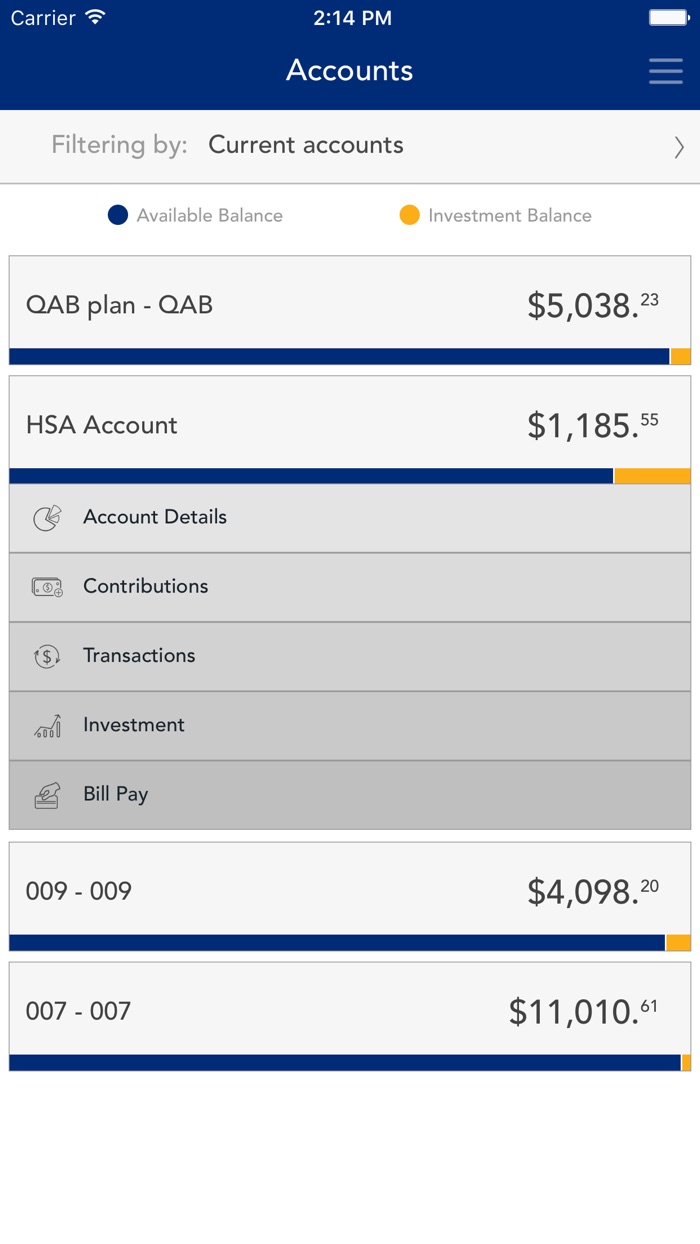Click the Account Details pie chart icon
Viewport: 700px width, 1244px height.
(47, 518)
